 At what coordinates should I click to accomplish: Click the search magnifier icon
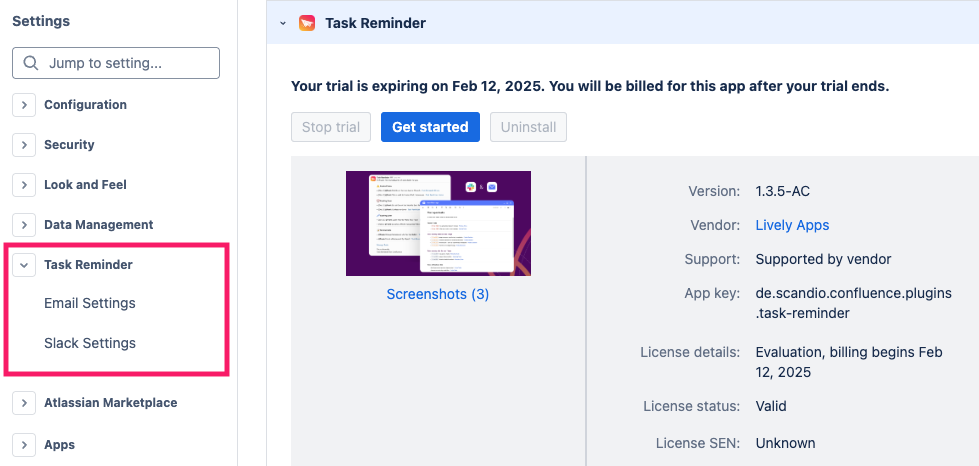click(x=30, y=63)
